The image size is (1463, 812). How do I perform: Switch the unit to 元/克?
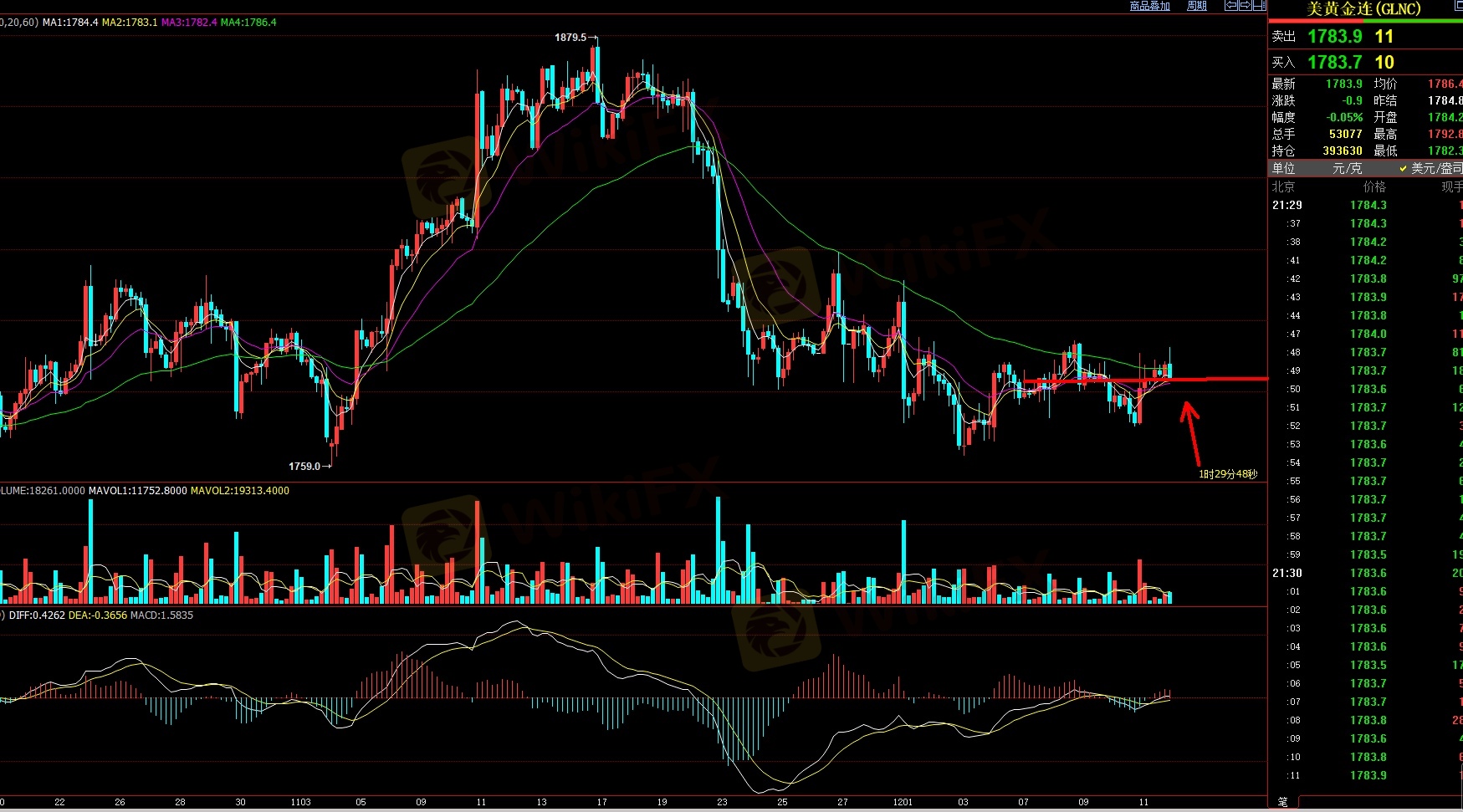tap(1347, 169)
